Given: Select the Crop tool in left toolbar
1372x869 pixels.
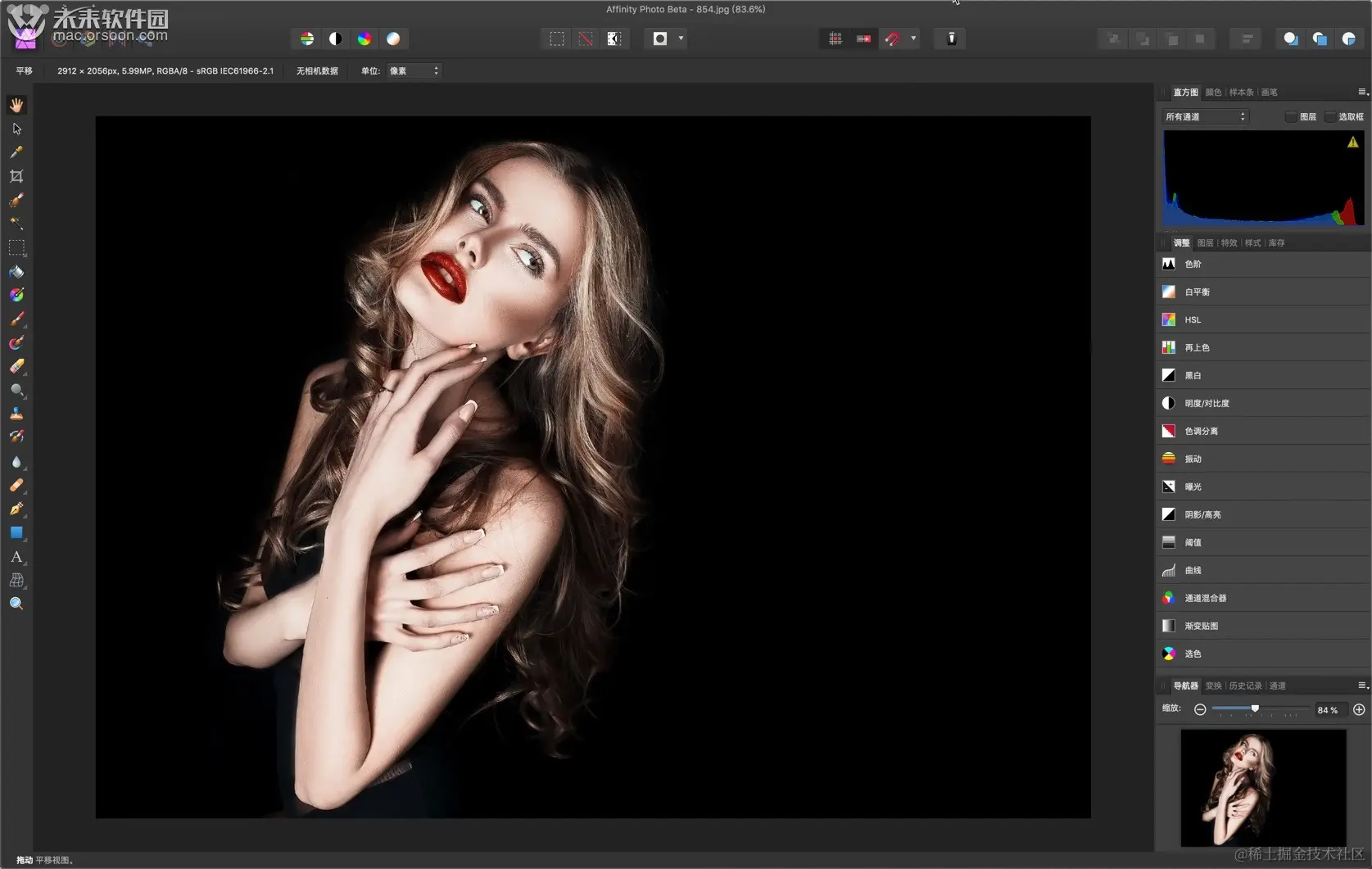Looking at the screenshot, I should [x=16, y=176].
